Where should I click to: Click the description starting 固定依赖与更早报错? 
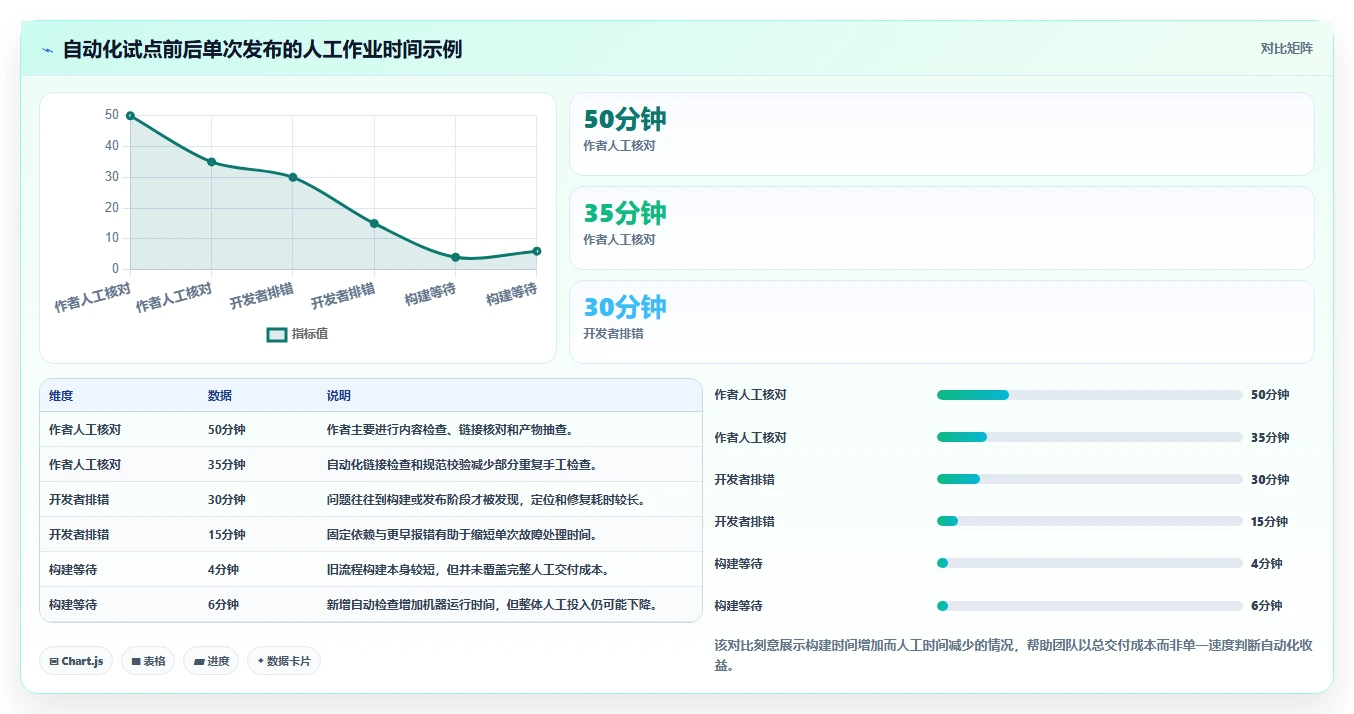462,535
